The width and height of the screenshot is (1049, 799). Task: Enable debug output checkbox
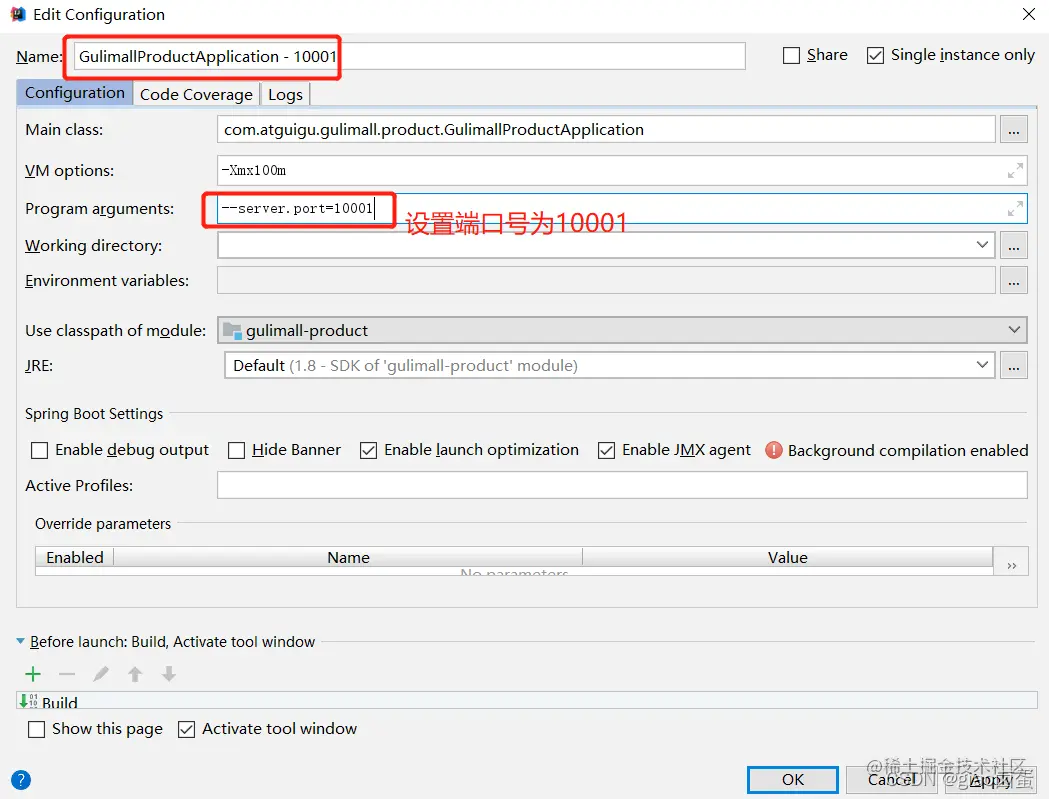[x=39, y=450]
